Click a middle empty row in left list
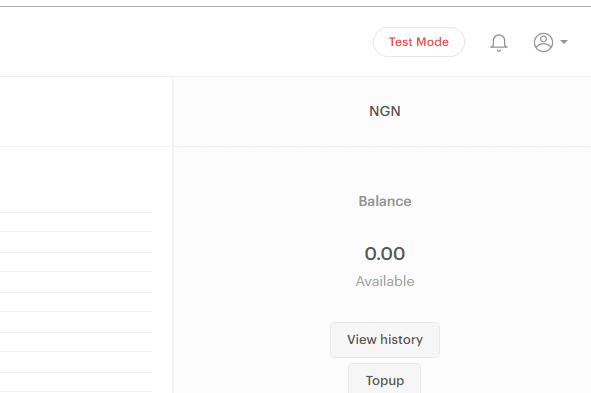This screenshot has height=393, width=591. click(76, 302)
